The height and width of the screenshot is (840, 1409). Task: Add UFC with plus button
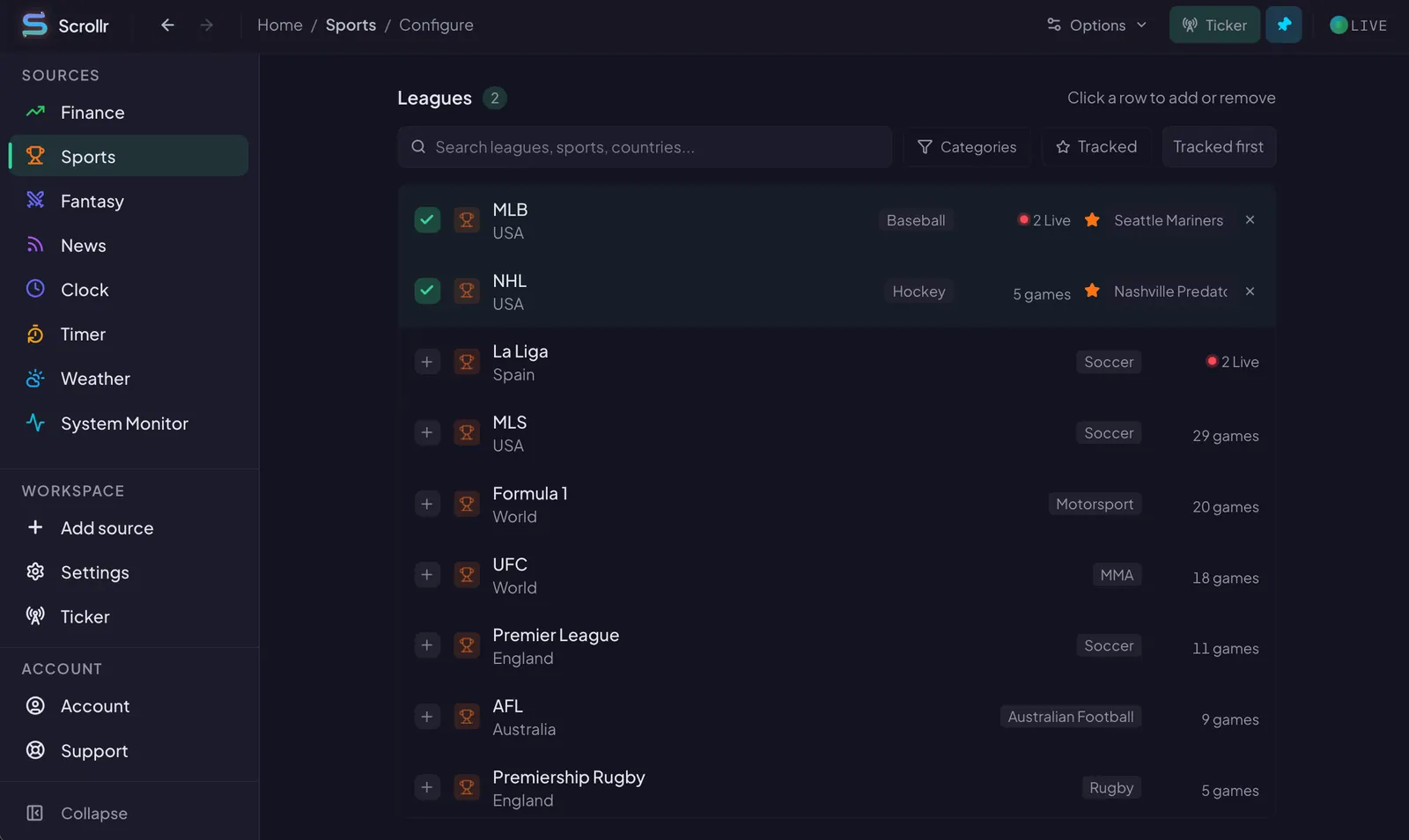[427, 574]
